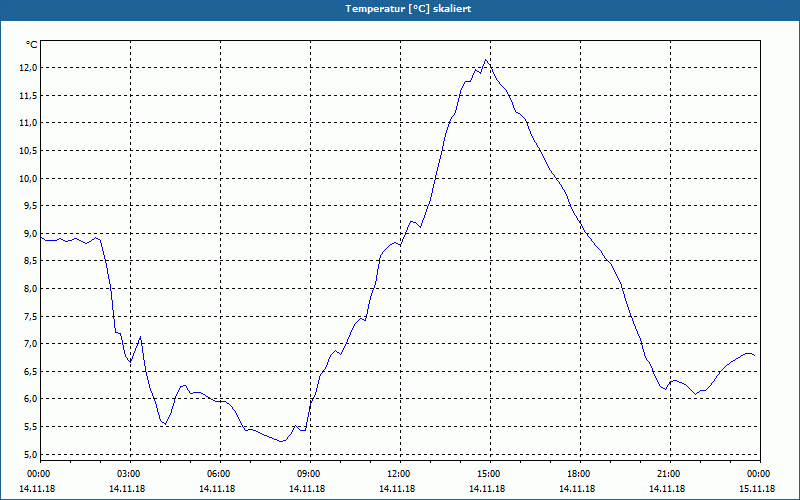Click the 5,0 y-axis label
This screenshot has height=500, width=800.
click(30, 454)
